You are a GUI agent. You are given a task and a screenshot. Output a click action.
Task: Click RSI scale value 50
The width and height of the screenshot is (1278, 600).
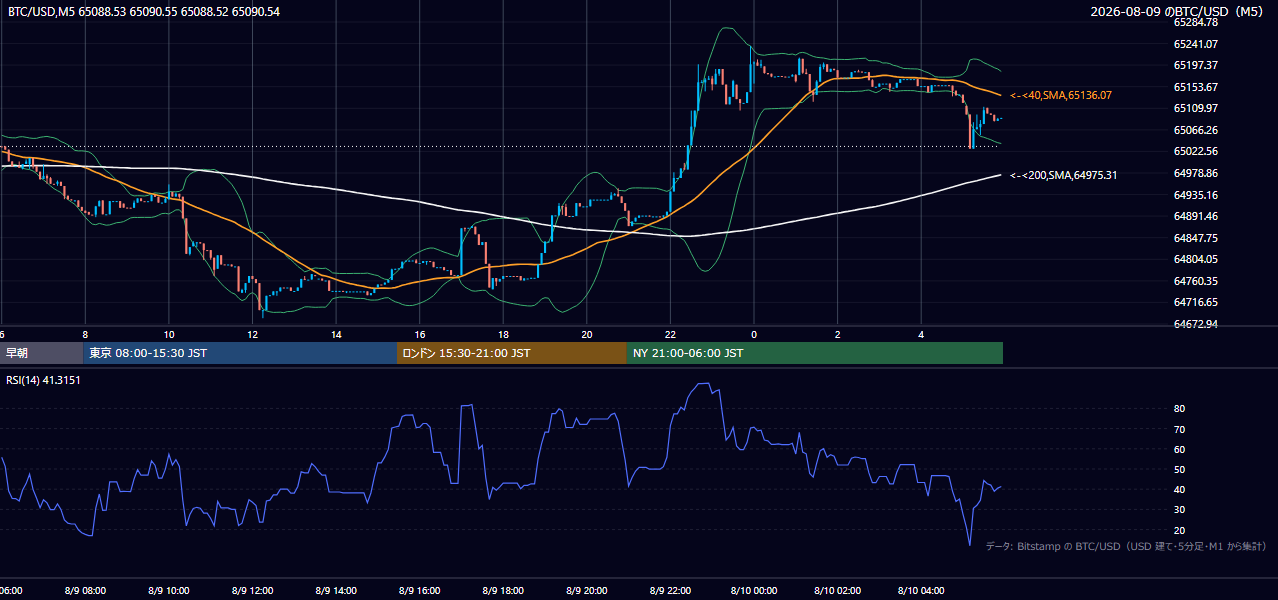tap(1180, 469)
